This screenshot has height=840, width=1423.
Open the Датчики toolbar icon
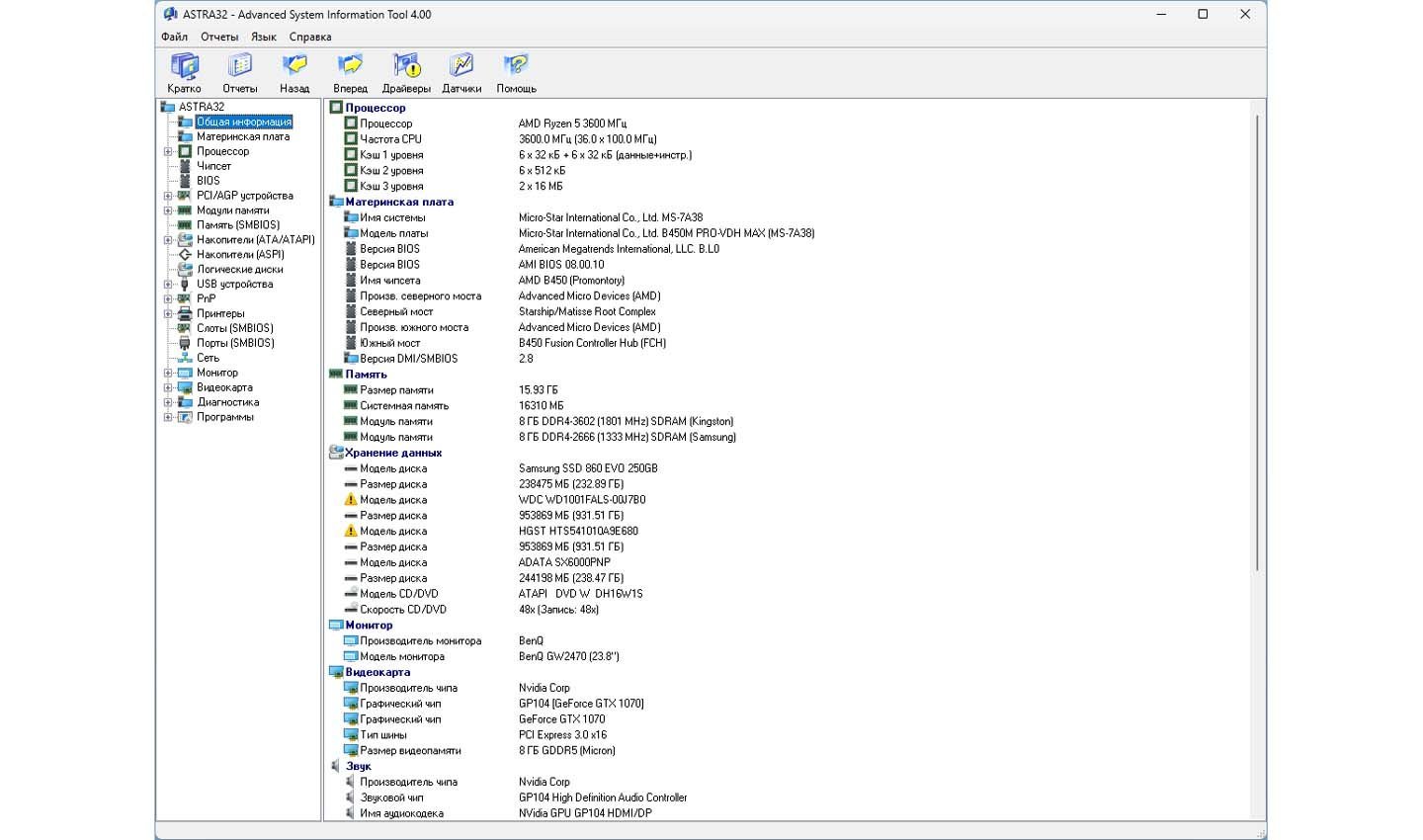[x=461, y=66]
